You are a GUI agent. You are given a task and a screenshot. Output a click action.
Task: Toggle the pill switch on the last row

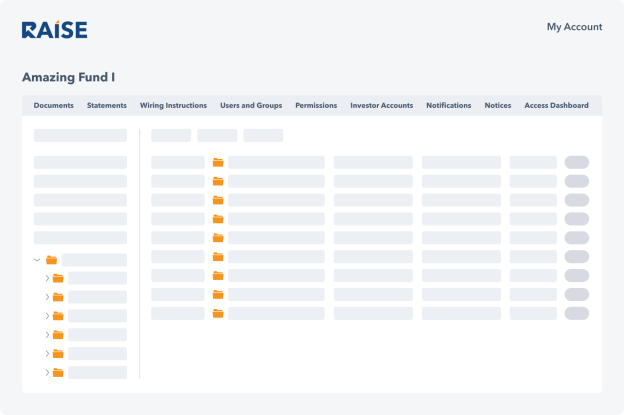pos(576,313)
